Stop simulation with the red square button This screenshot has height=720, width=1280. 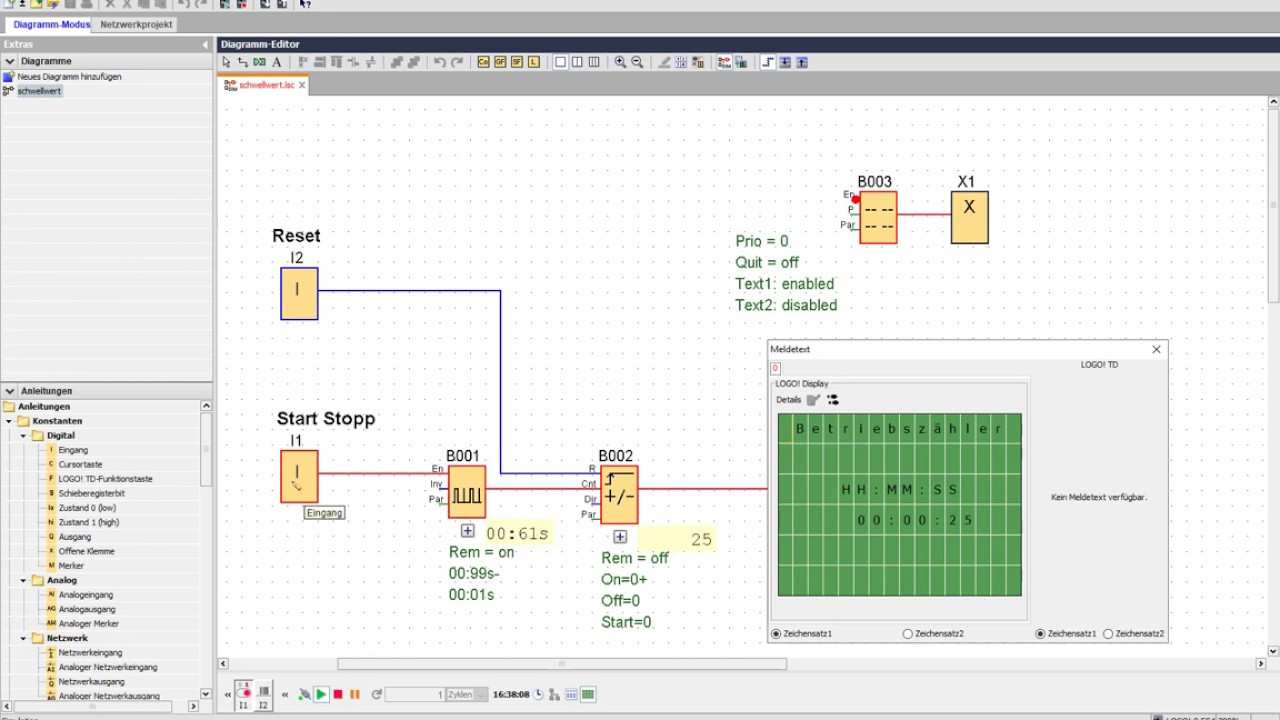[x=338, y=694]
